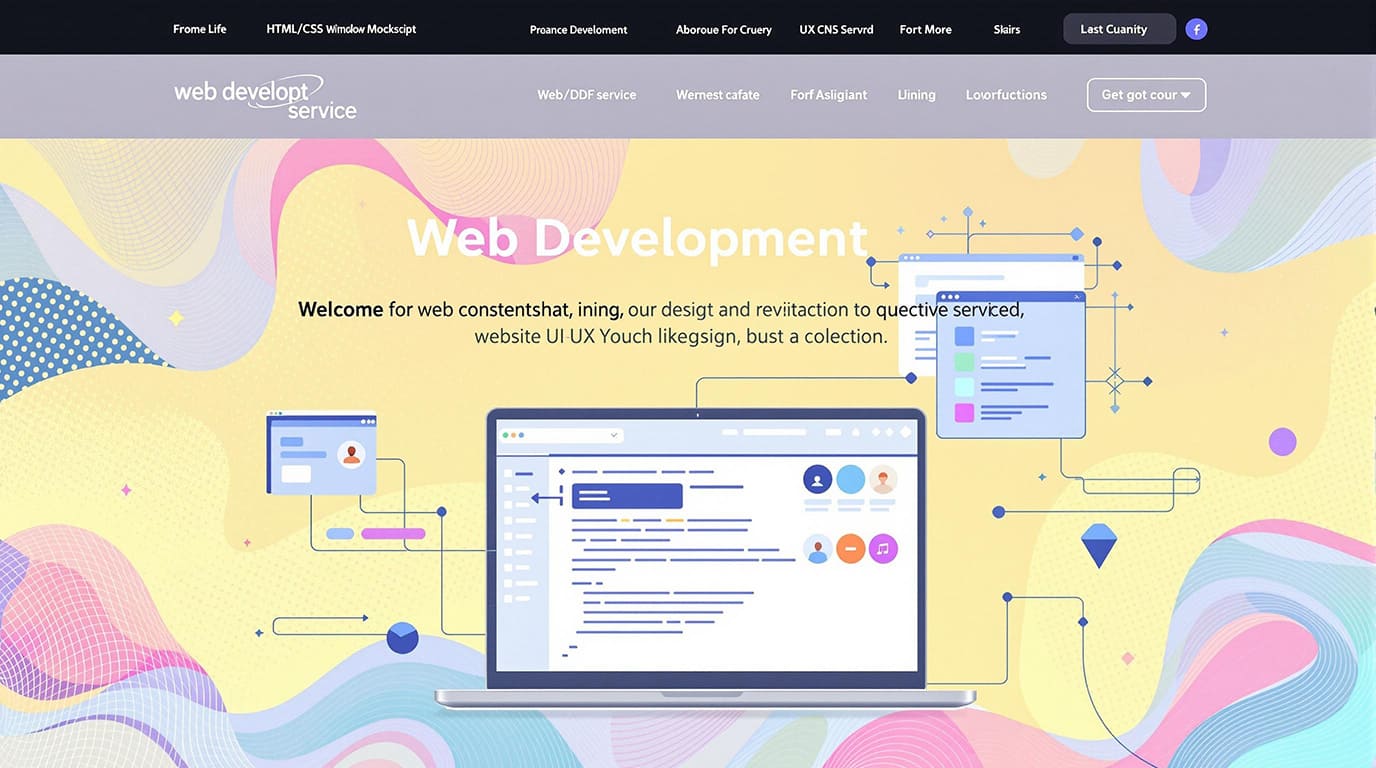Toggle the green status dot in the browser mockup
Viewport: 1376px width, 768px height.
point(505,435)
